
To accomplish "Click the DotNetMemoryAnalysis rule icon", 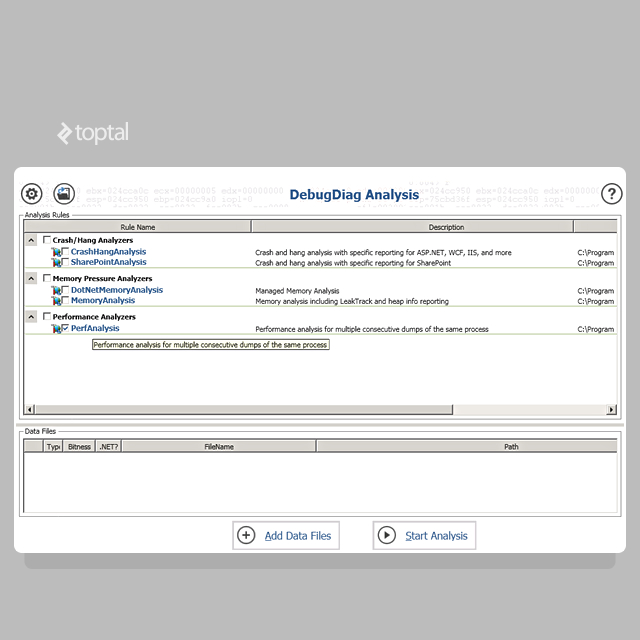I will point(56,290).
